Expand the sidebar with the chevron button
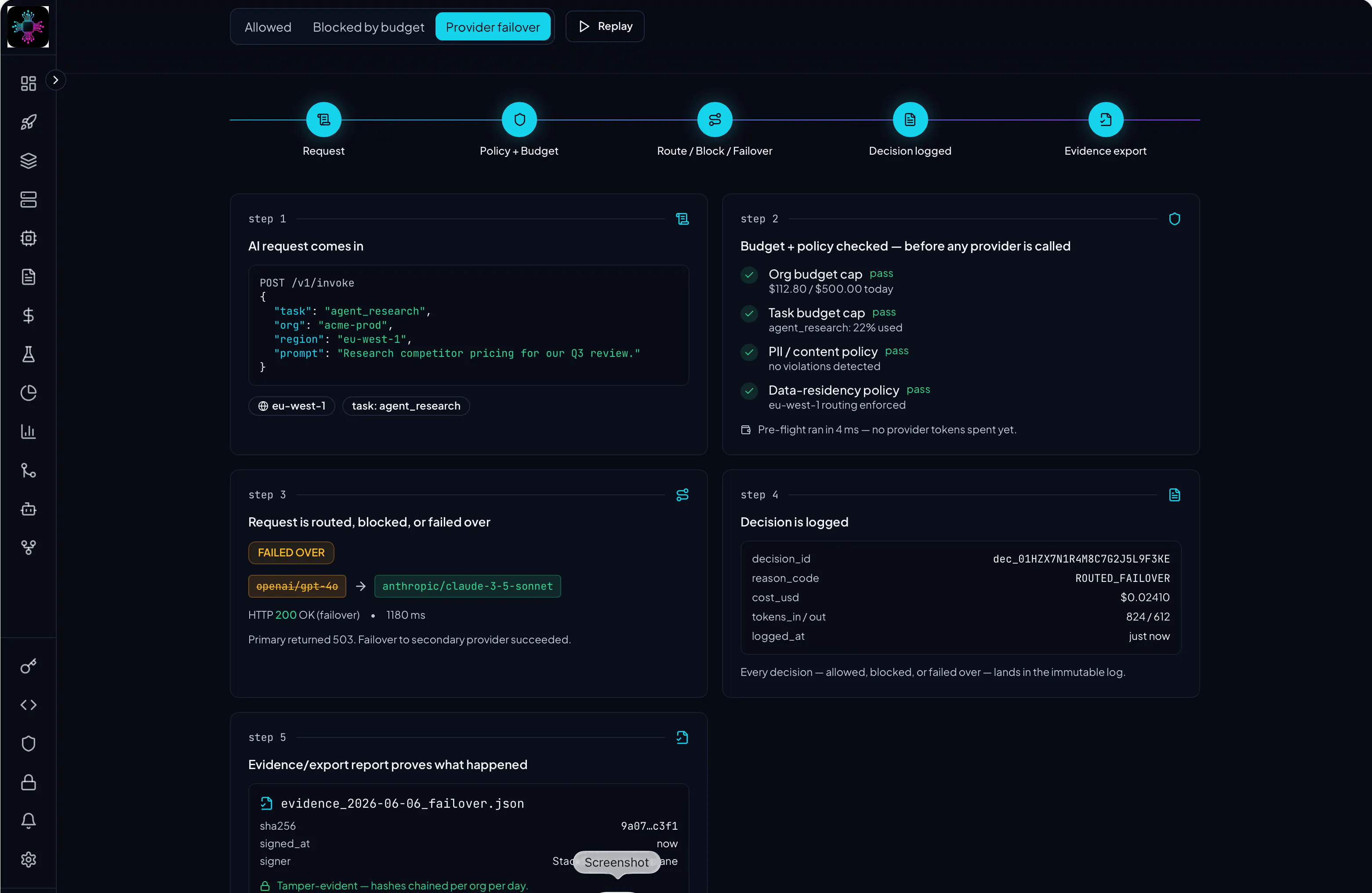The image size is (1372, 893). (x=55, y=80)
